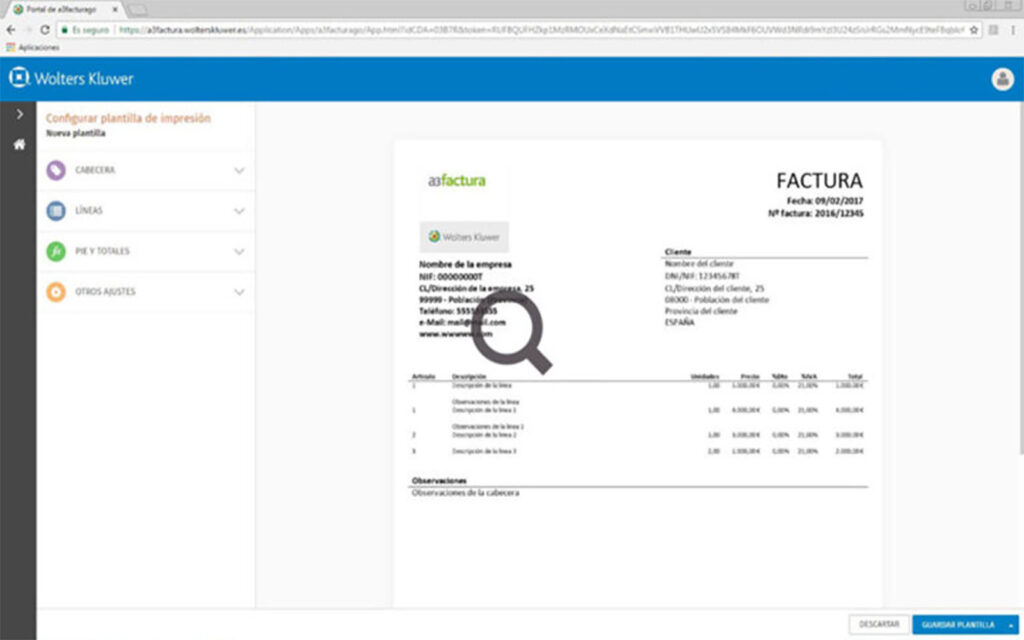Viewport: 1024px width, 640px height.
Task: Click the DESCARTAR button
Action: click(879, 624)
